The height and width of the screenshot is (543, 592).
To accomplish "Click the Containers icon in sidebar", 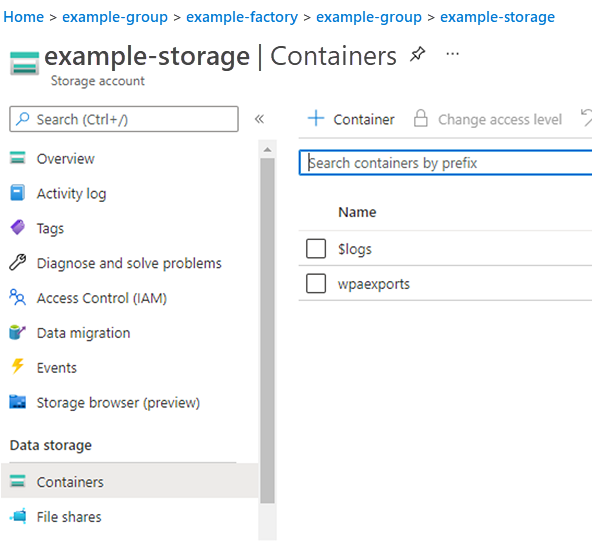I will coord(17,481).
